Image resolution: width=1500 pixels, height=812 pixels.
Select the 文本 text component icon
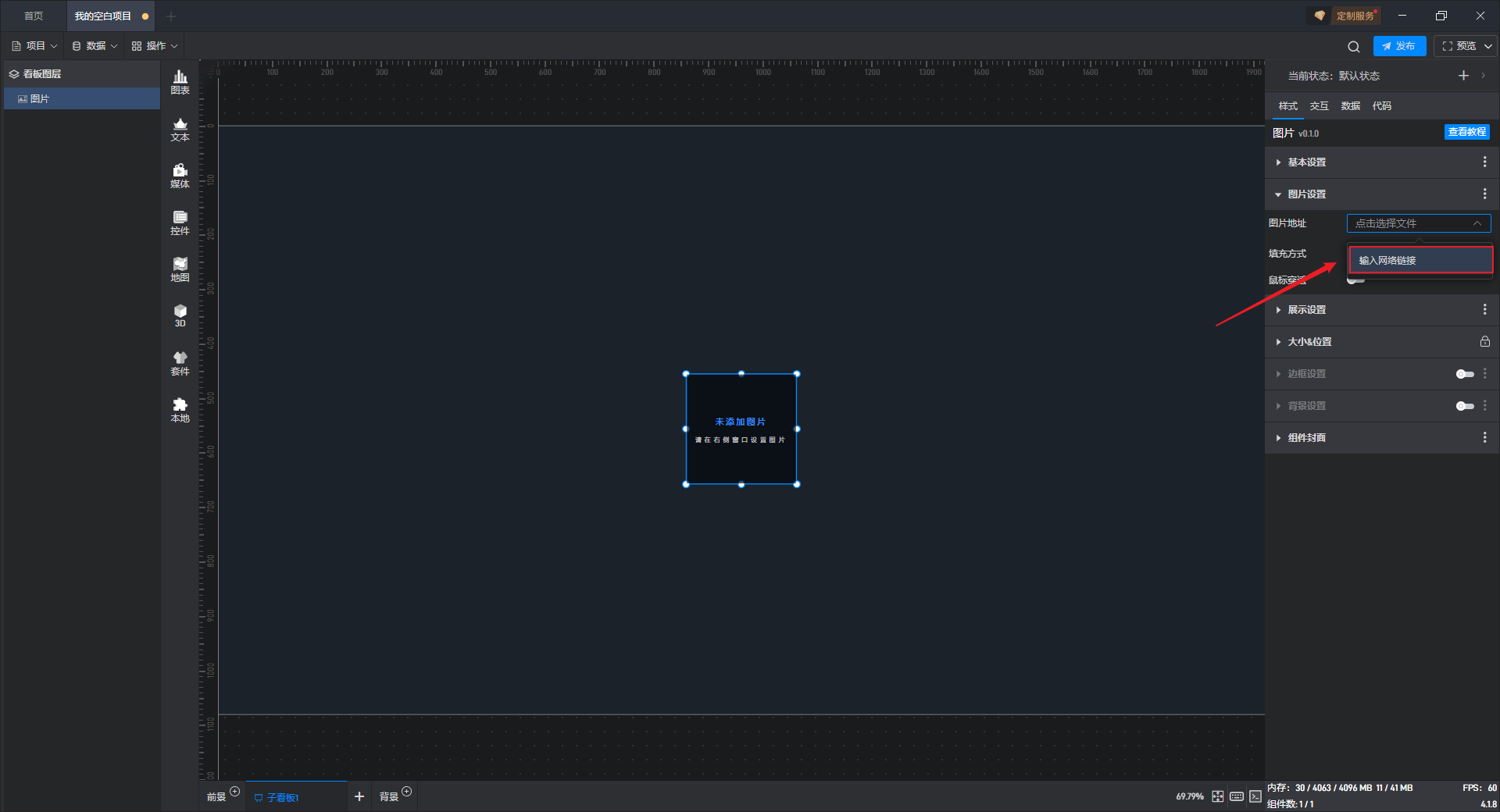click(180, 129)
